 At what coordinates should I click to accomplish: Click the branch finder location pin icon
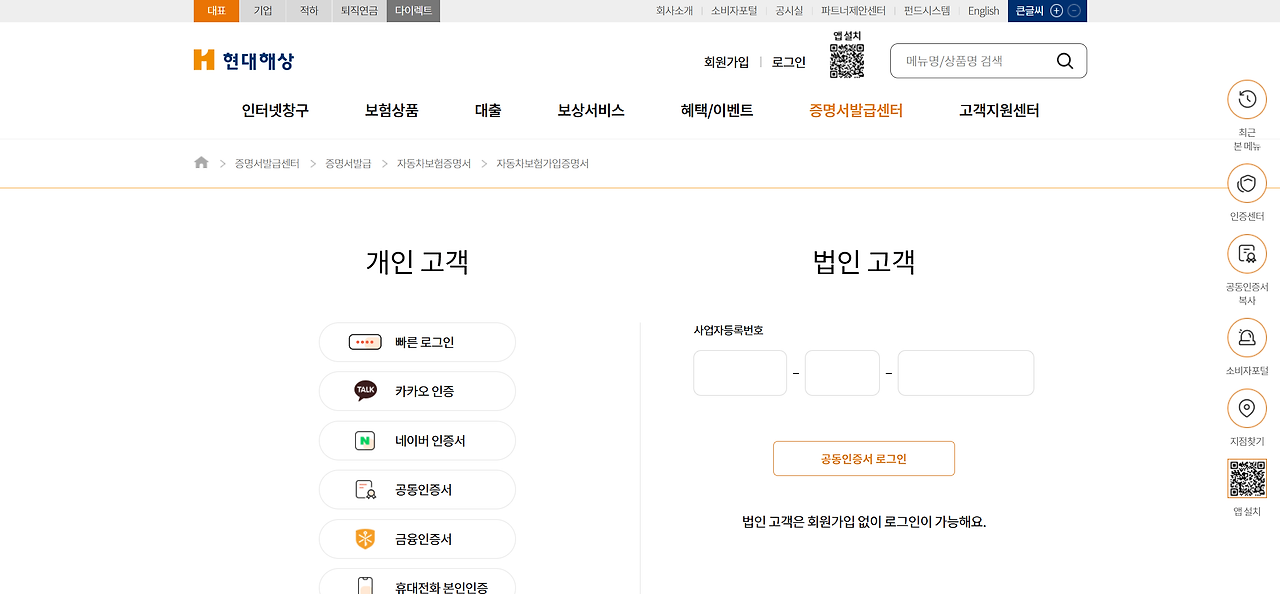click(x=1247, y=409)
